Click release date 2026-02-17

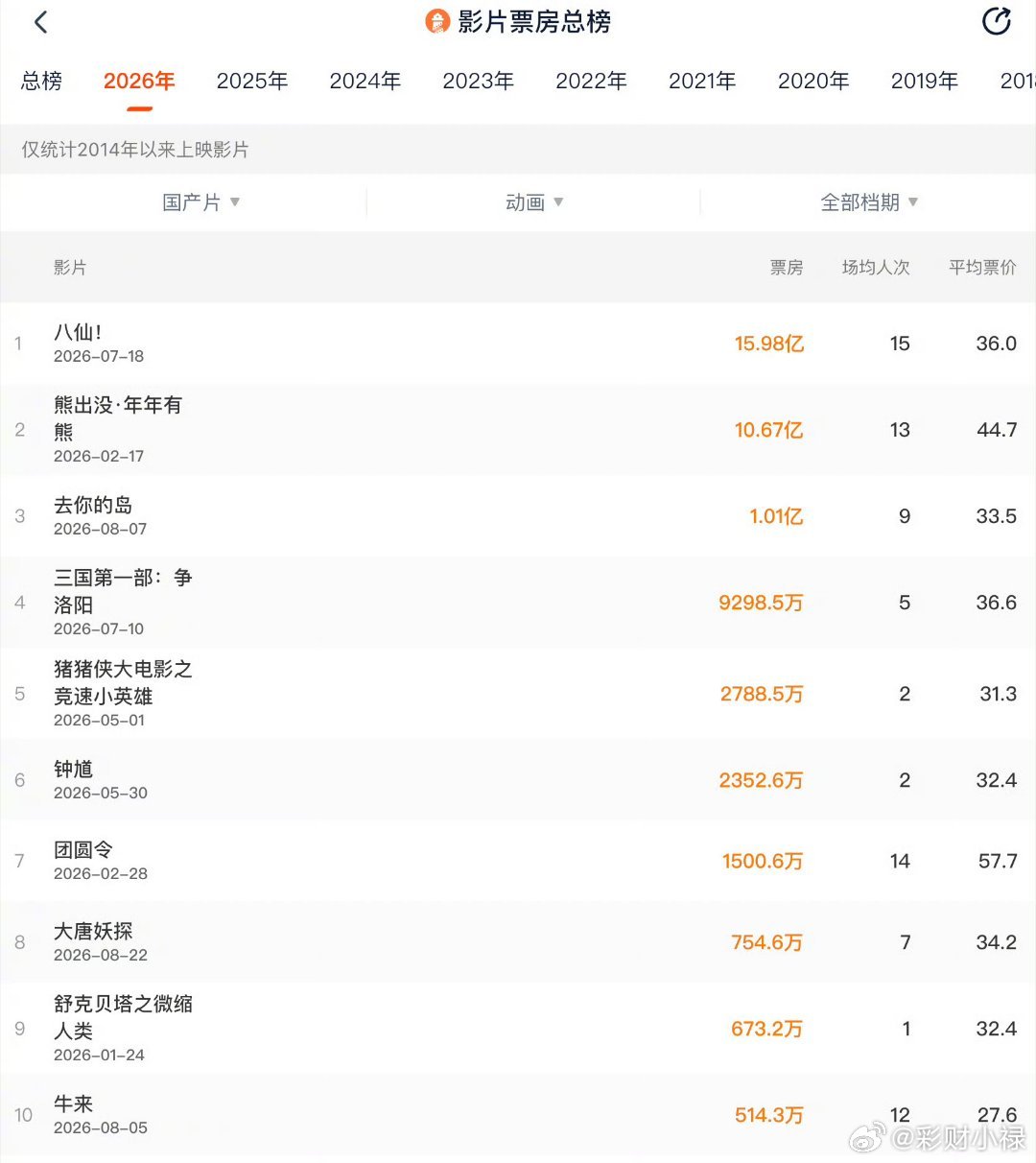pyautogui.click(x=99, y=456)
